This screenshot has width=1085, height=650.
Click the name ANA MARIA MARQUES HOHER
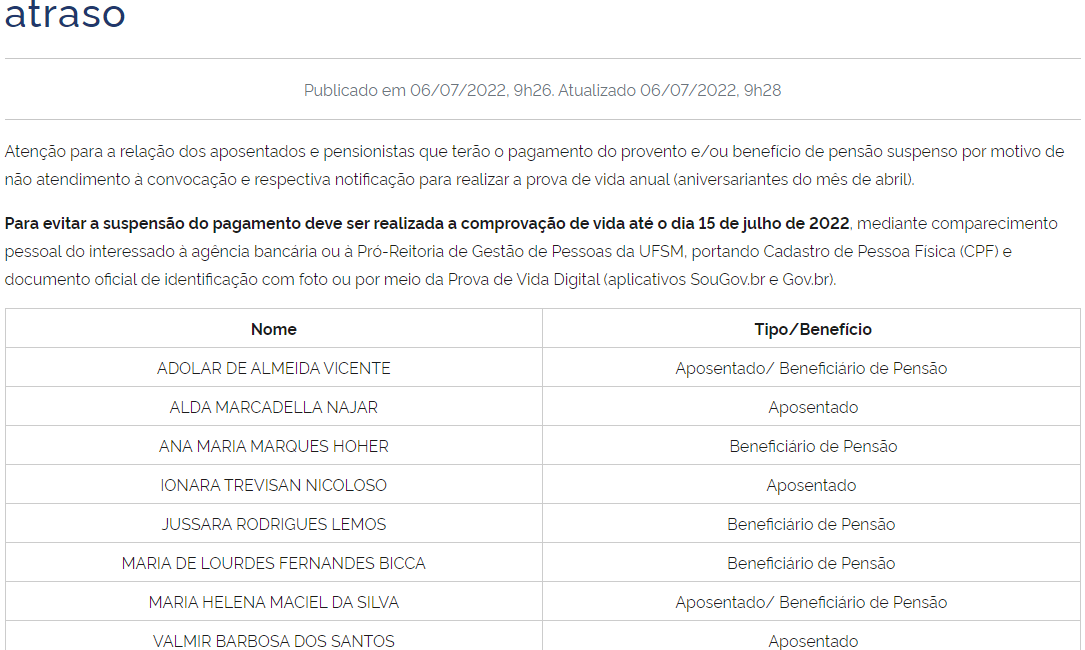pyautogui.click(x=273, y=446)
